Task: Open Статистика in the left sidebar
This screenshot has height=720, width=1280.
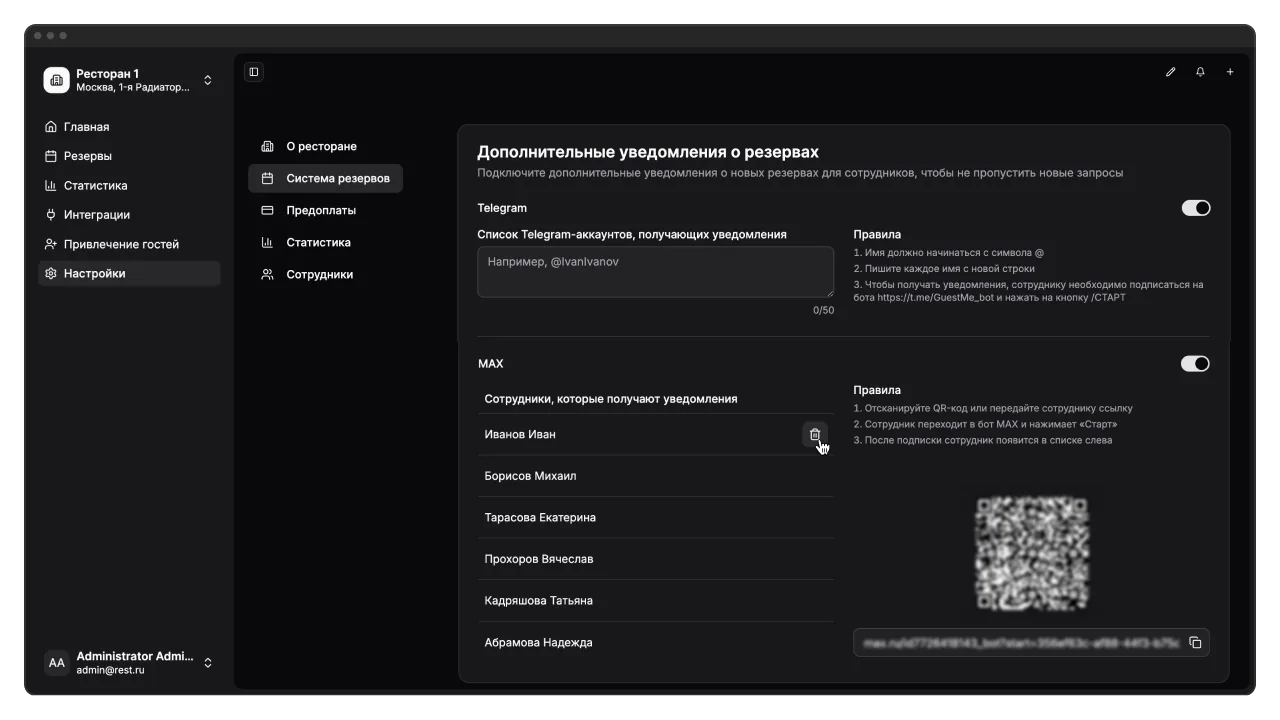Action: [129, 185]
